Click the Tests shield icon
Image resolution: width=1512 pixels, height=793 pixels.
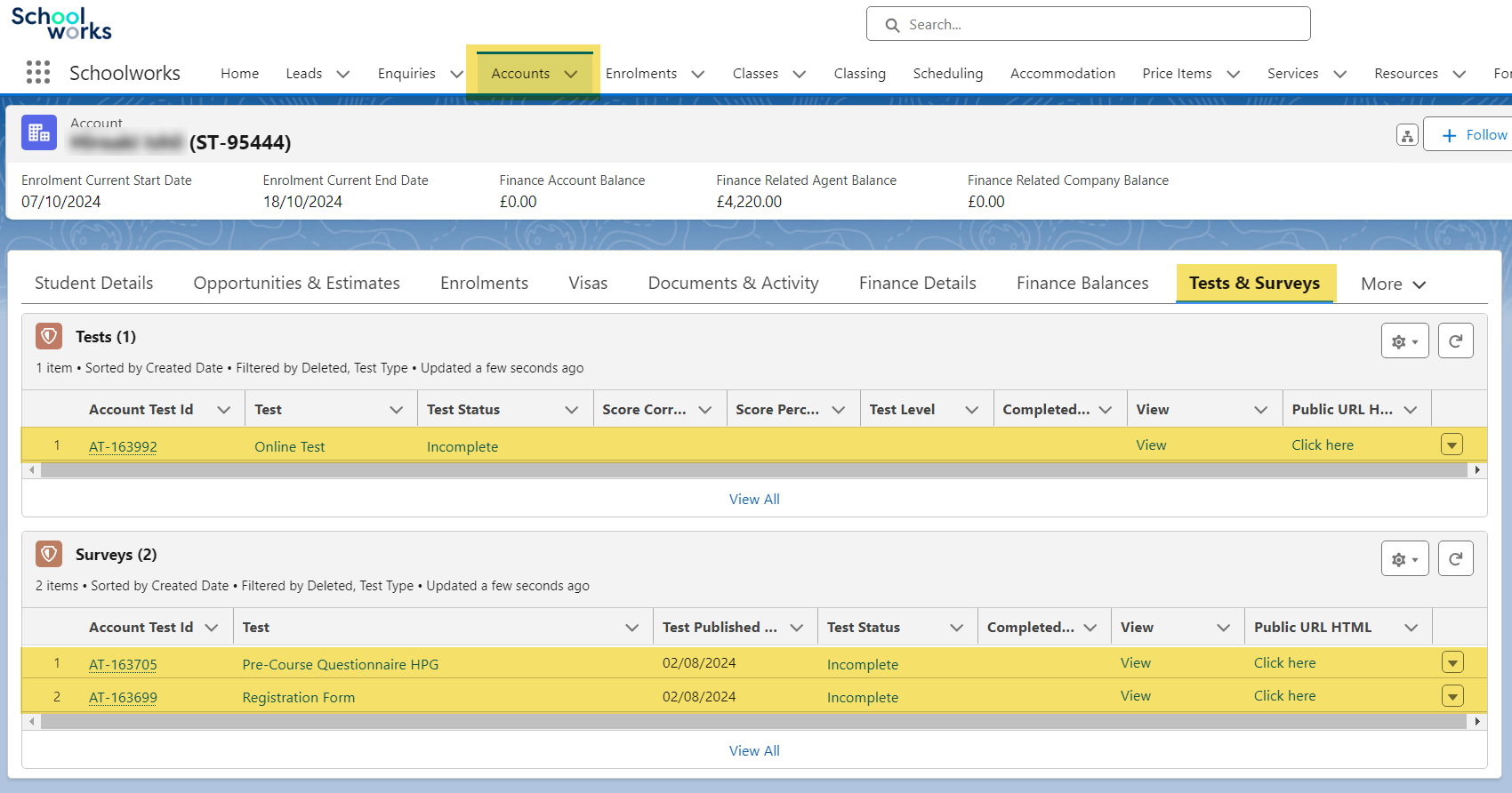(x=49, y=336)
